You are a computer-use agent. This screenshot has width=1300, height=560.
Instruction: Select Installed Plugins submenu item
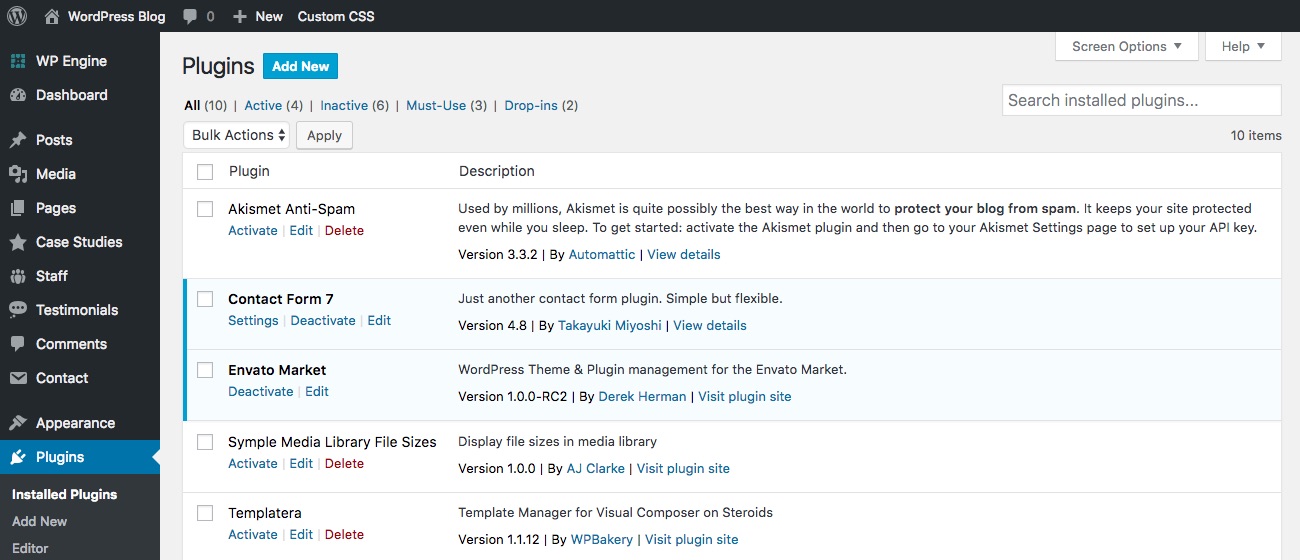pyautogui.click(x=64, y=494)
